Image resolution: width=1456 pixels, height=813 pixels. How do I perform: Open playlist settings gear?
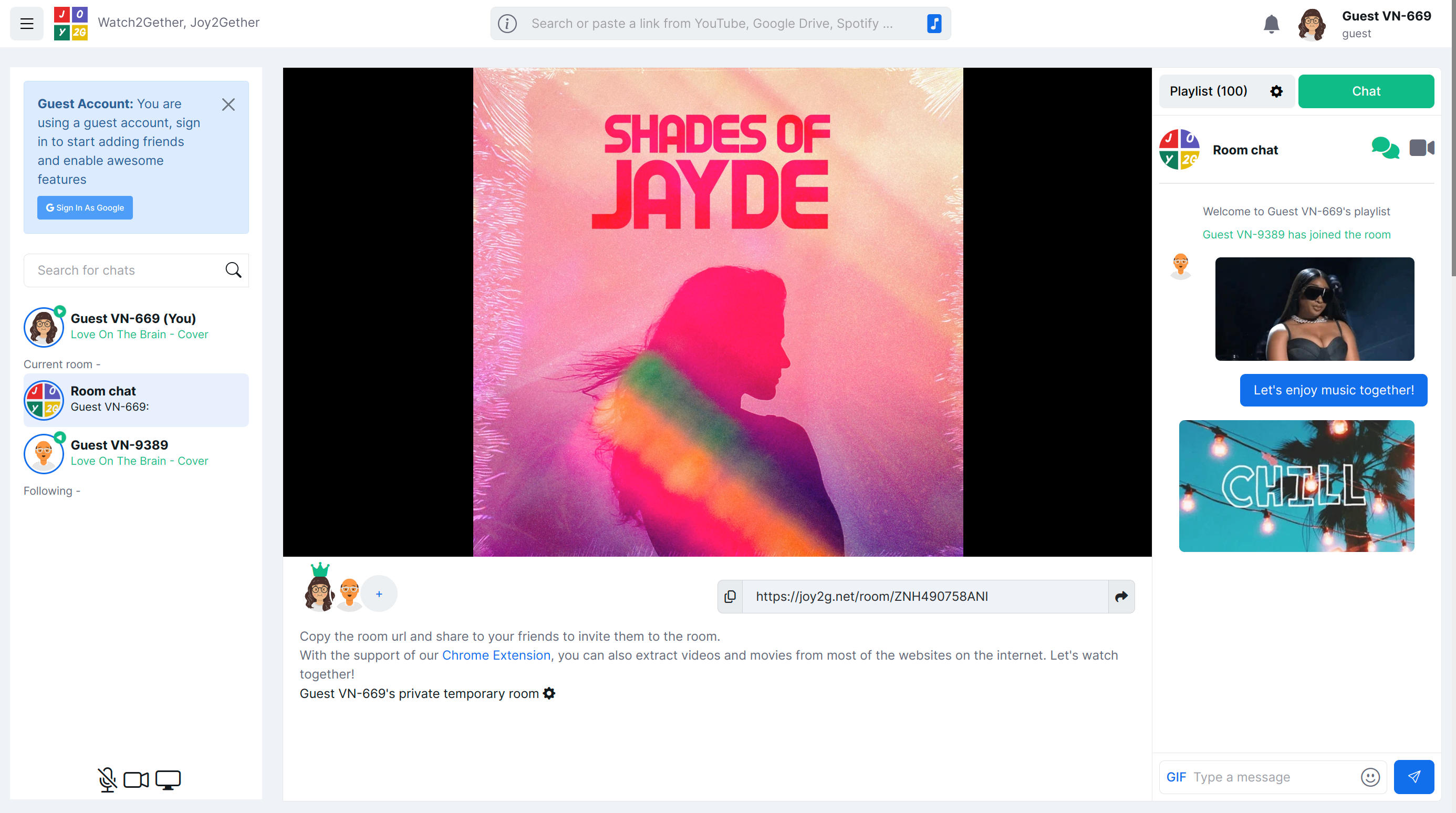(x=1276, y=91)
